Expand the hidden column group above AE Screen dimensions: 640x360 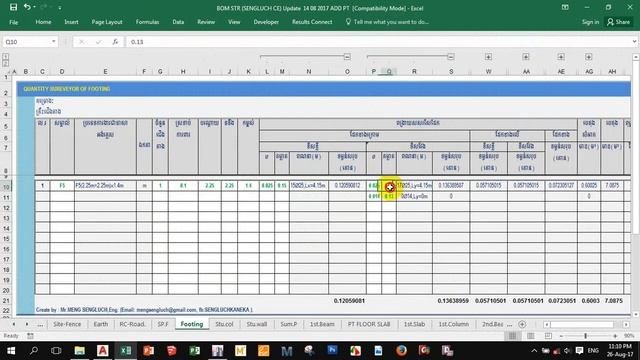561,57
